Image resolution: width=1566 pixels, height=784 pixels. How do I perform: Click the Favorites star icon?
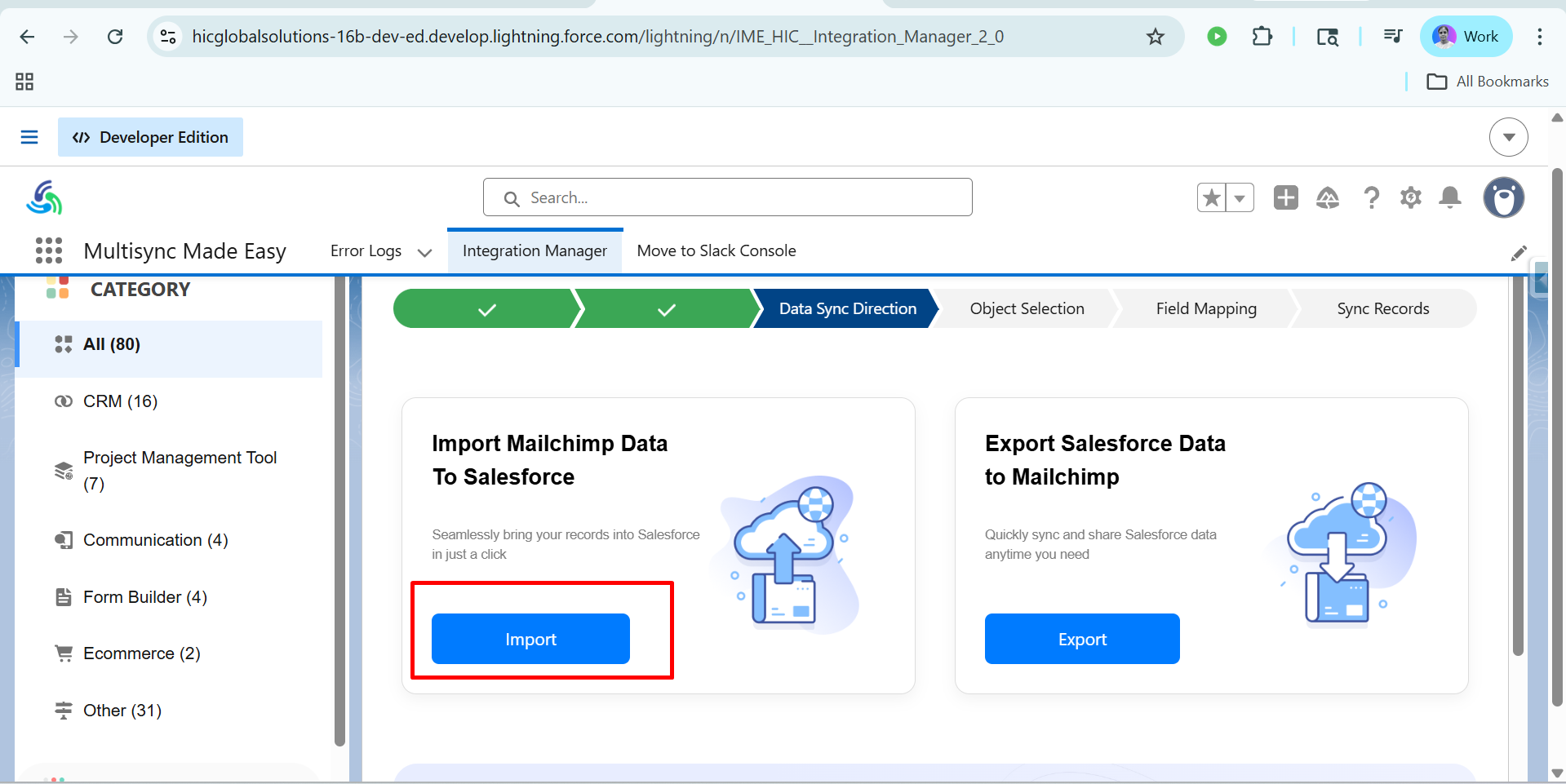(1212, 197)
